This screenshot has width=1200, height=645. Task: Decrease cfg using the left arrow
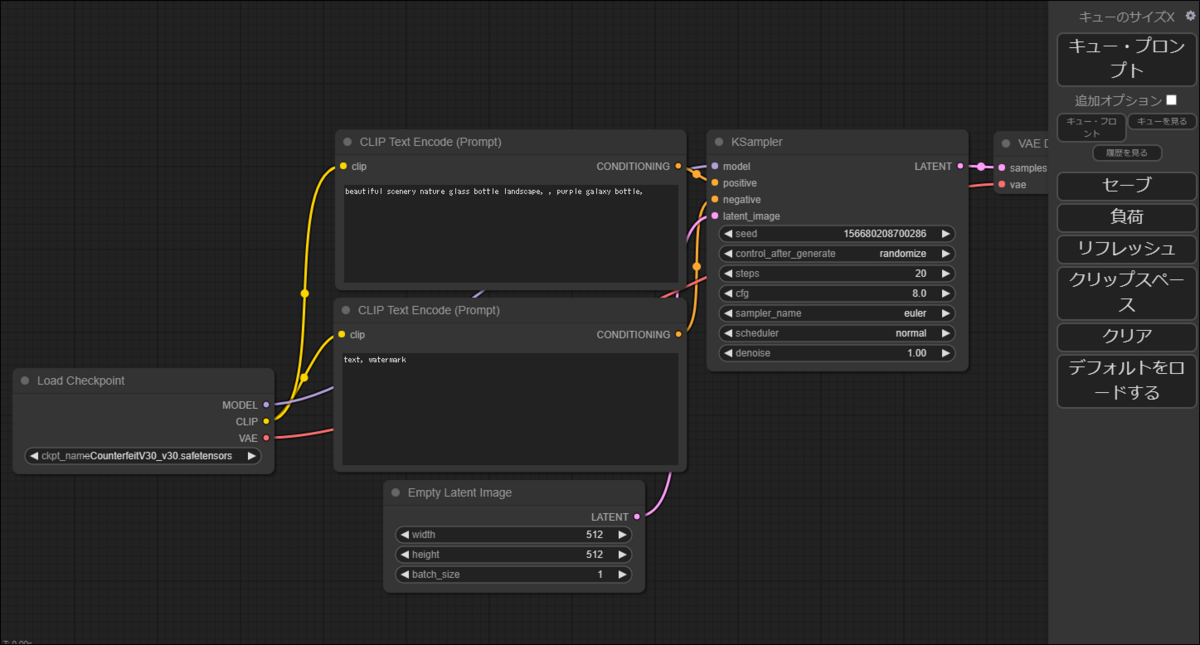click(x=728, y=293)
